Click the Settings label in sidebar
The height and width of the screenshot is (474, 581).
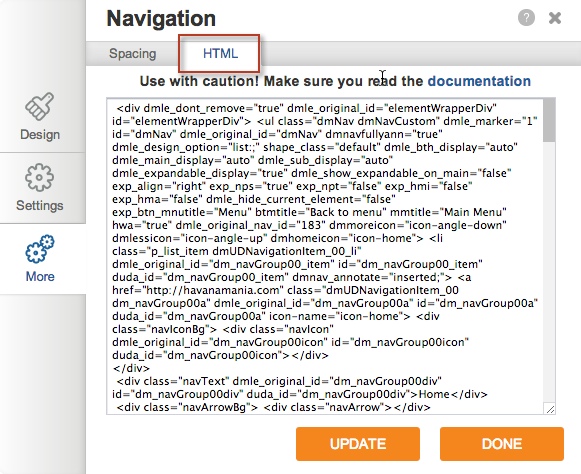coord(40,205)
